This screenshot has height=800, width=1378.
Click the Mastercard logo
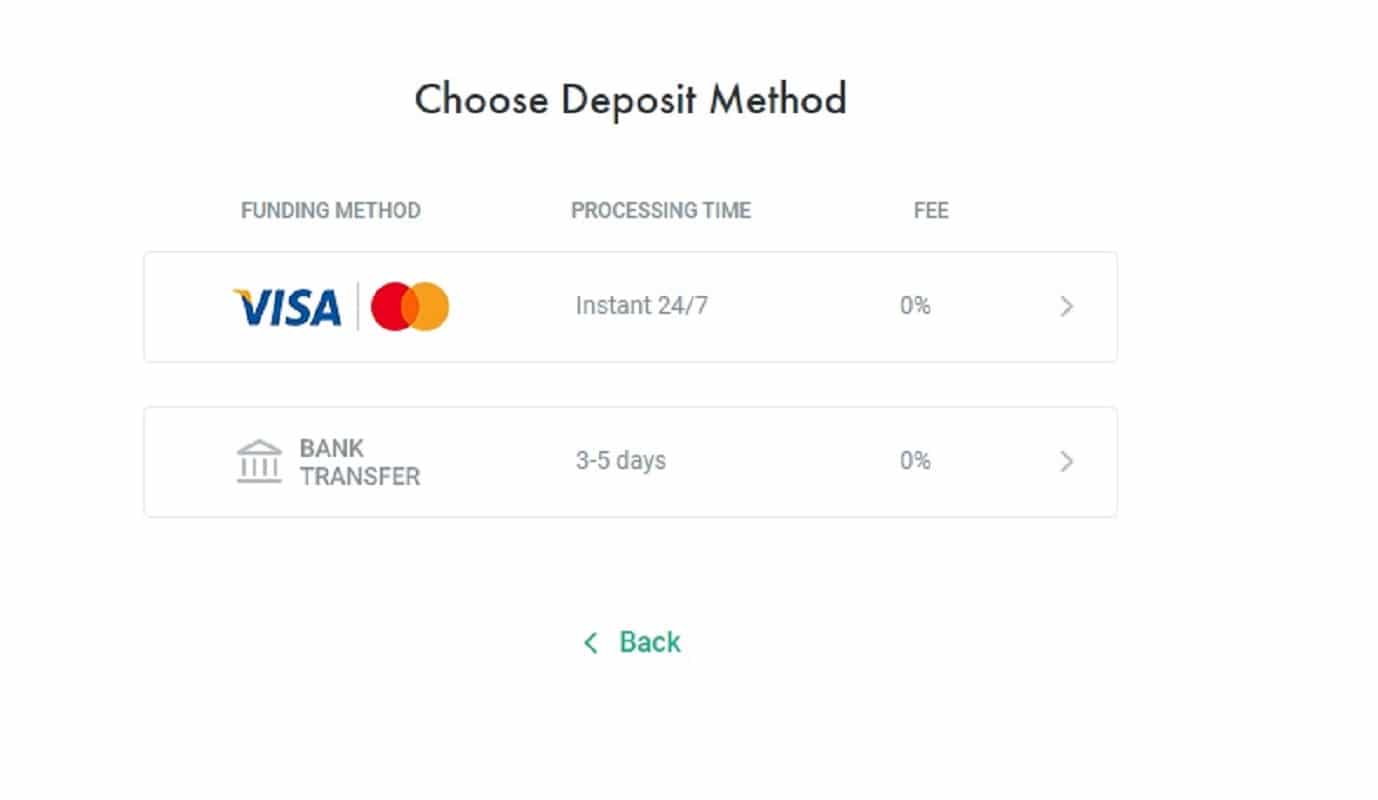pyautogui.click(x=410, y=307)
